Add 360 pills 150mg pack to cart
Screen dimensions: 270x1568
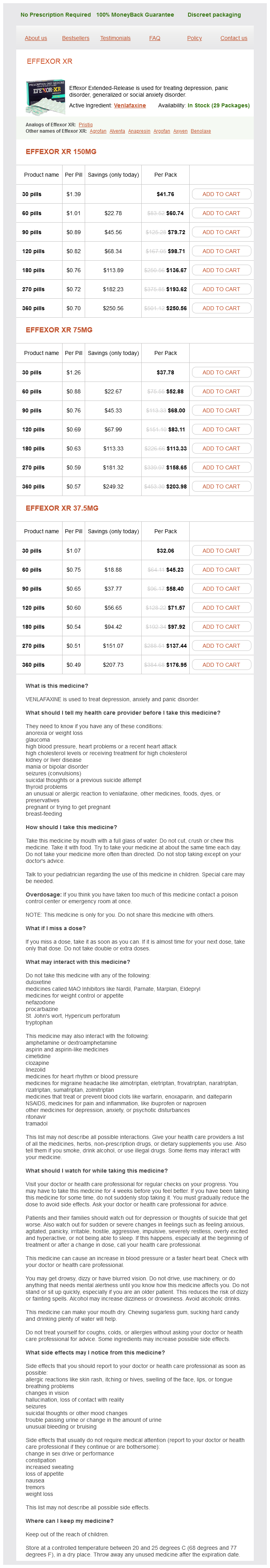click(221, 309)
